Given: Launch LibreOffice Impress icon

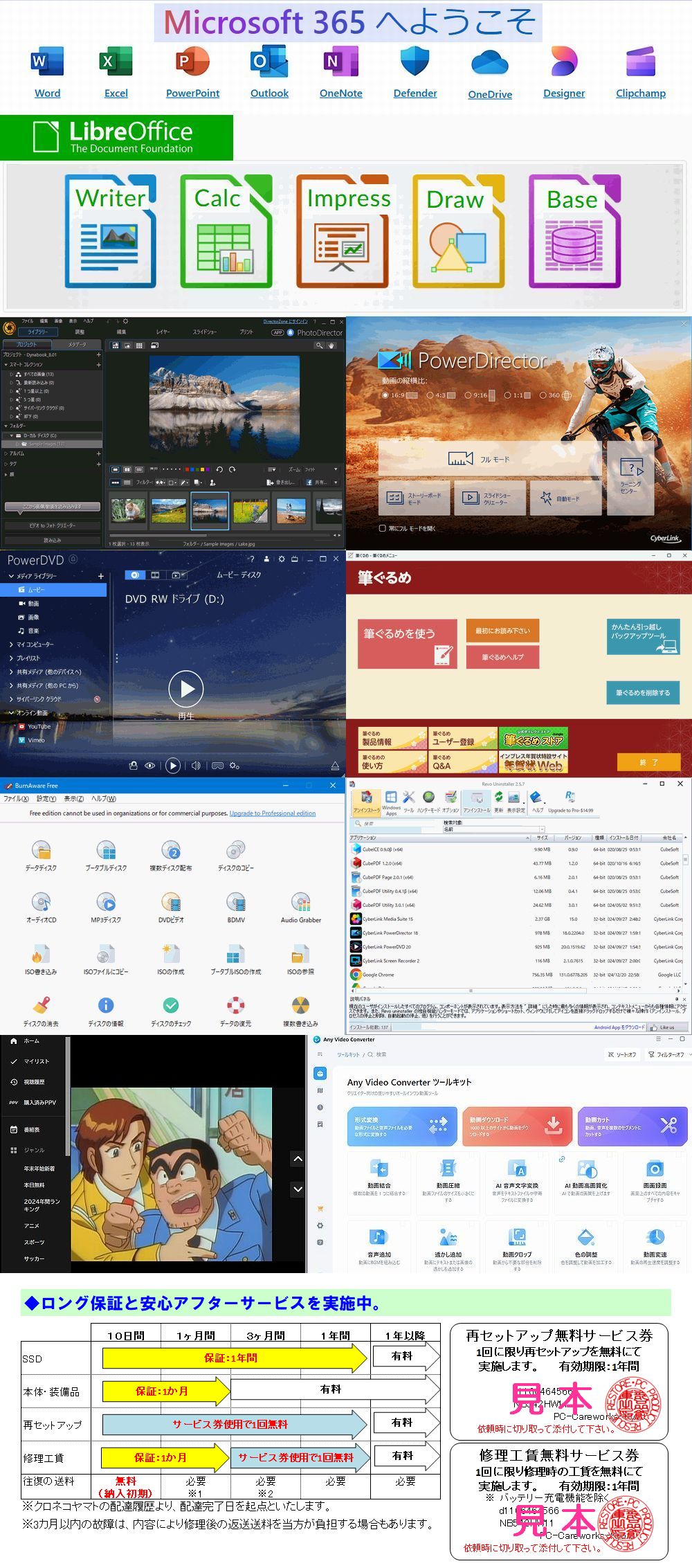Looking at the screenshot, I should [343, 231].
